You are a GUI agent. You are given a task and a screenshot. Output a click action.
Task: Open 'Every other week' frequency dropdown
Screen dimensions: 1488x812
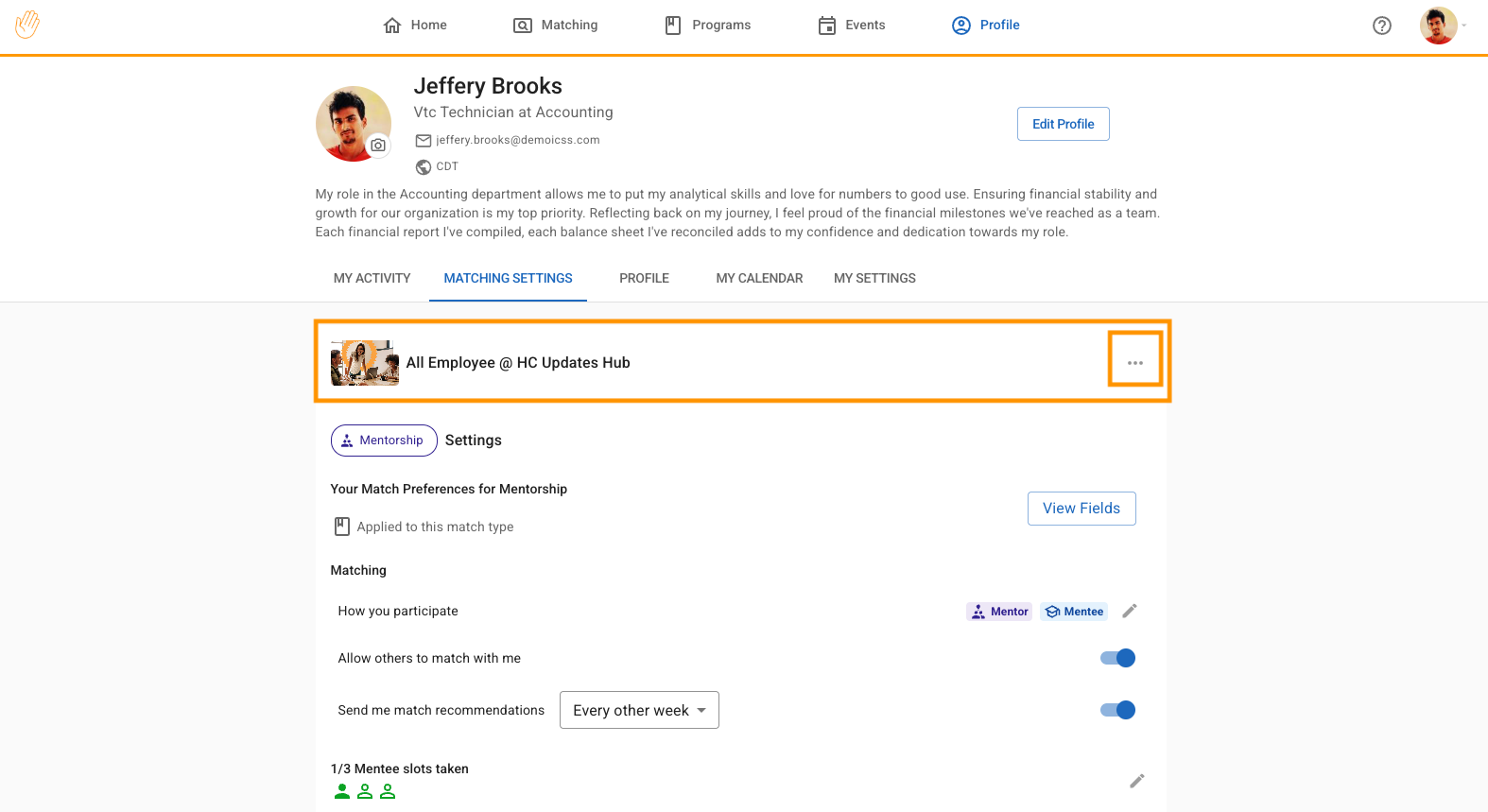639,710
